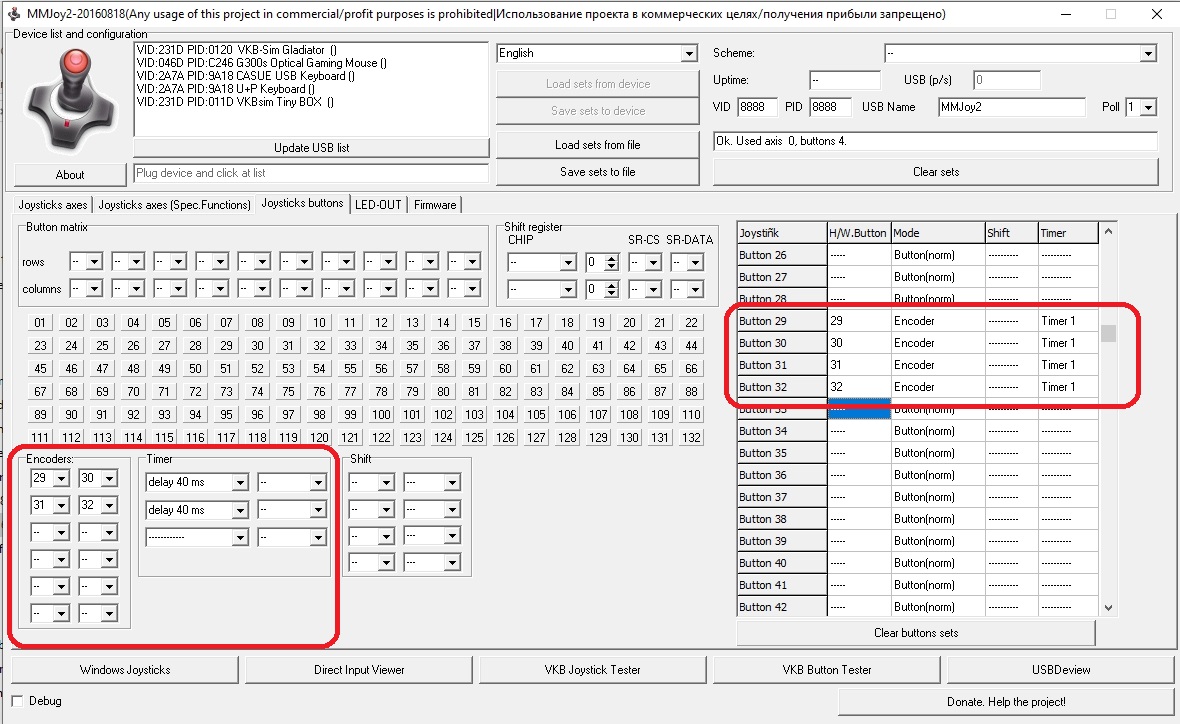The height and width of the screenshot is (724, 1180).
Task: Click Donate. Help the project! button
Action: [x=1006, y=701]
